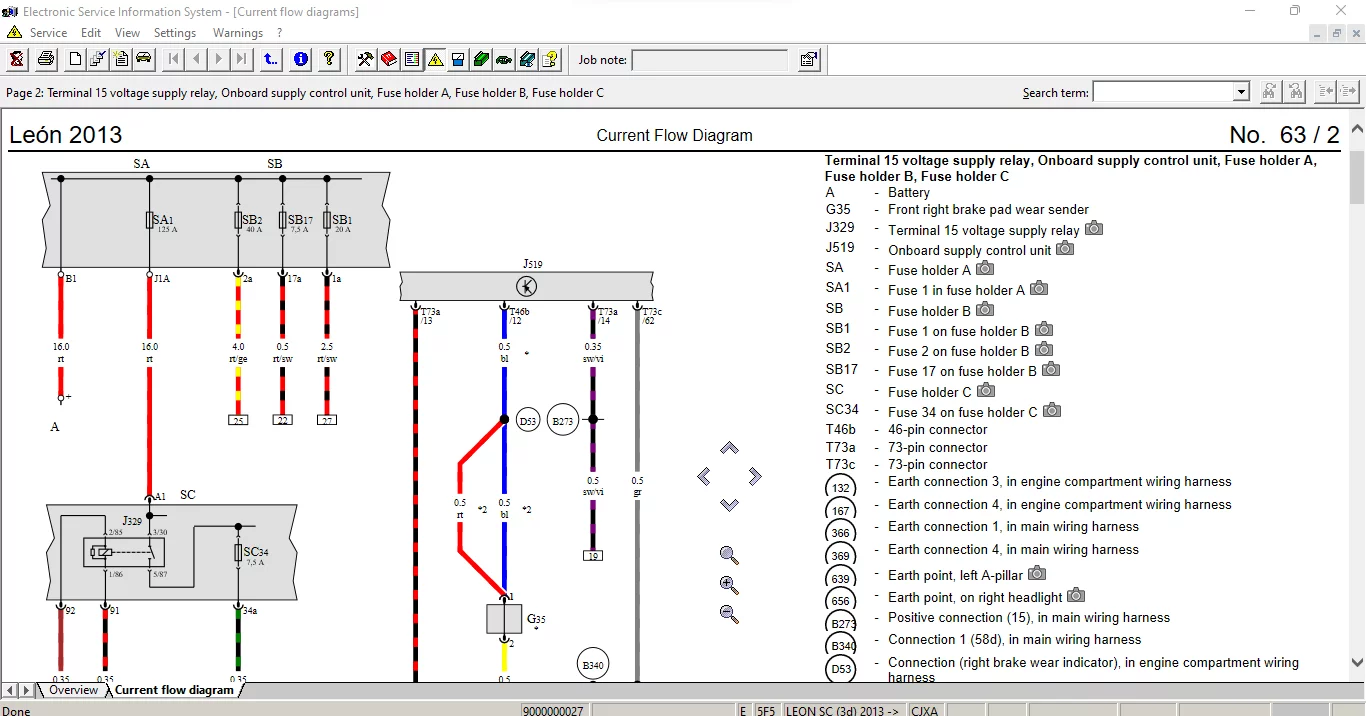Switch to the Overview tab
Viewport: 1370px width, 723px height.
[x=73, y=691]
